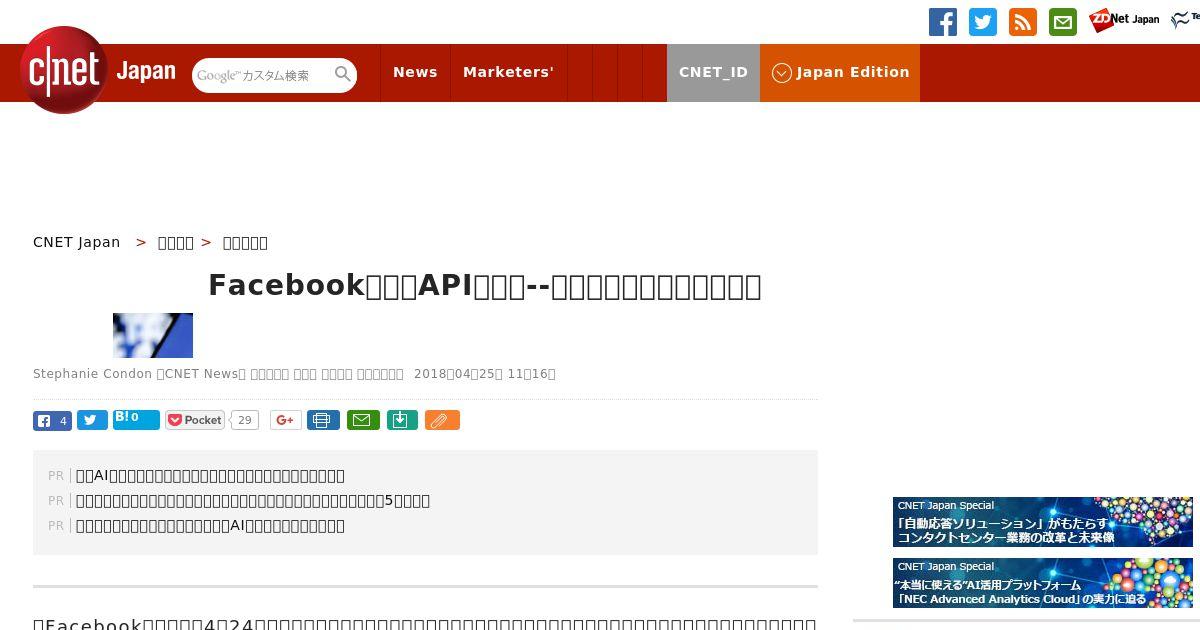
Task: Focus the Google custom search field
Action: pyautogui.click(x=262, y=75)
